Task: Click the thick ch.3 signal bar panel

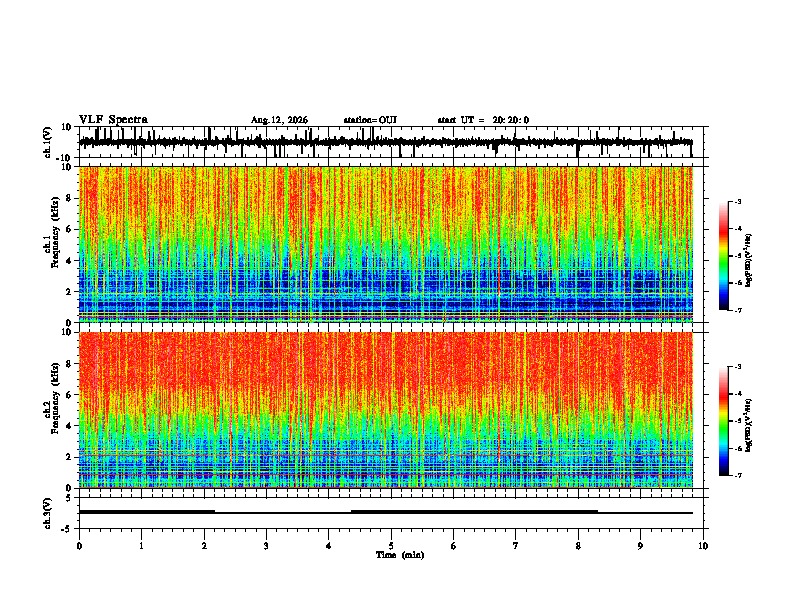Action: pos(391,513)
